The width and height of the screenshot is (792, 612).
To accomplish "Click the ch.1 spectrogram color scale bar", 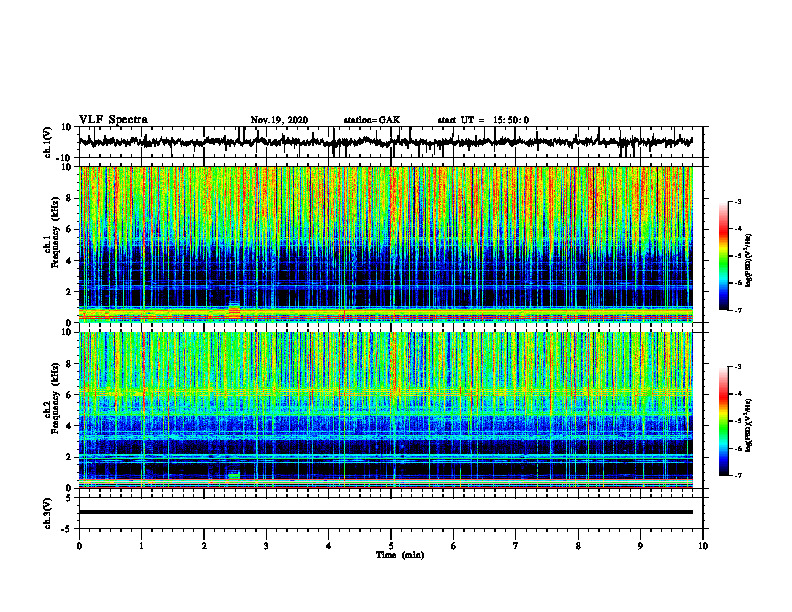I will [x=724, y=256].
